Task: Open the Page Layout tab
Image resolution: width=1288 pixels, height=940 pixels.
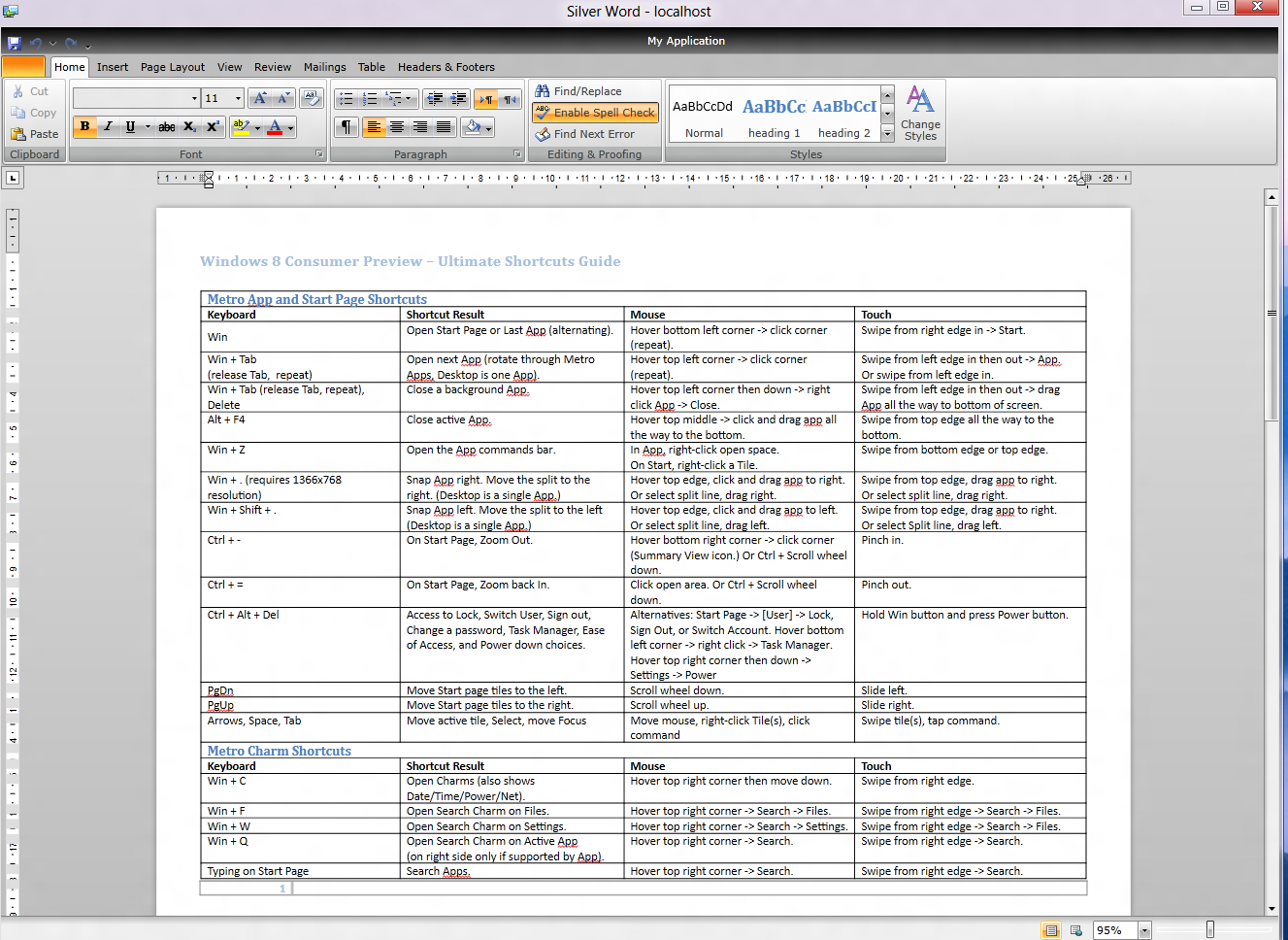Action: (173, 67)
